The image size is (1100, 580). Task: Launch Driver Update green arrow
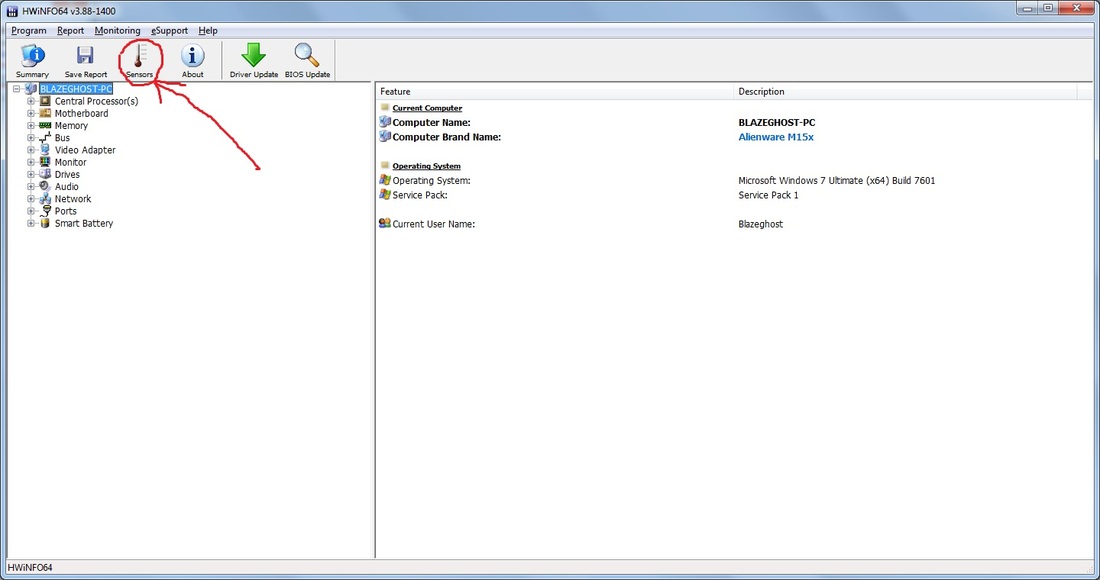[253, 55]
